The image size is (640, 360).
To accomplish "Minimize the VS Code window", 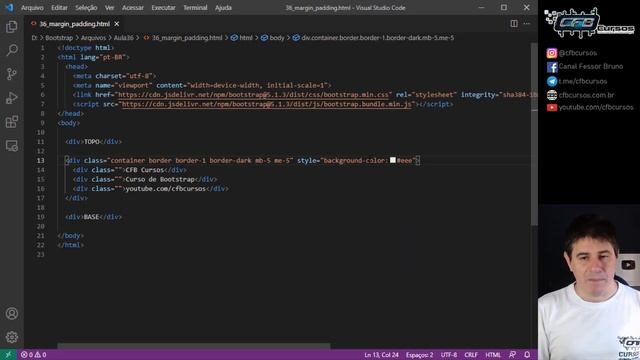I will [481, 7].
